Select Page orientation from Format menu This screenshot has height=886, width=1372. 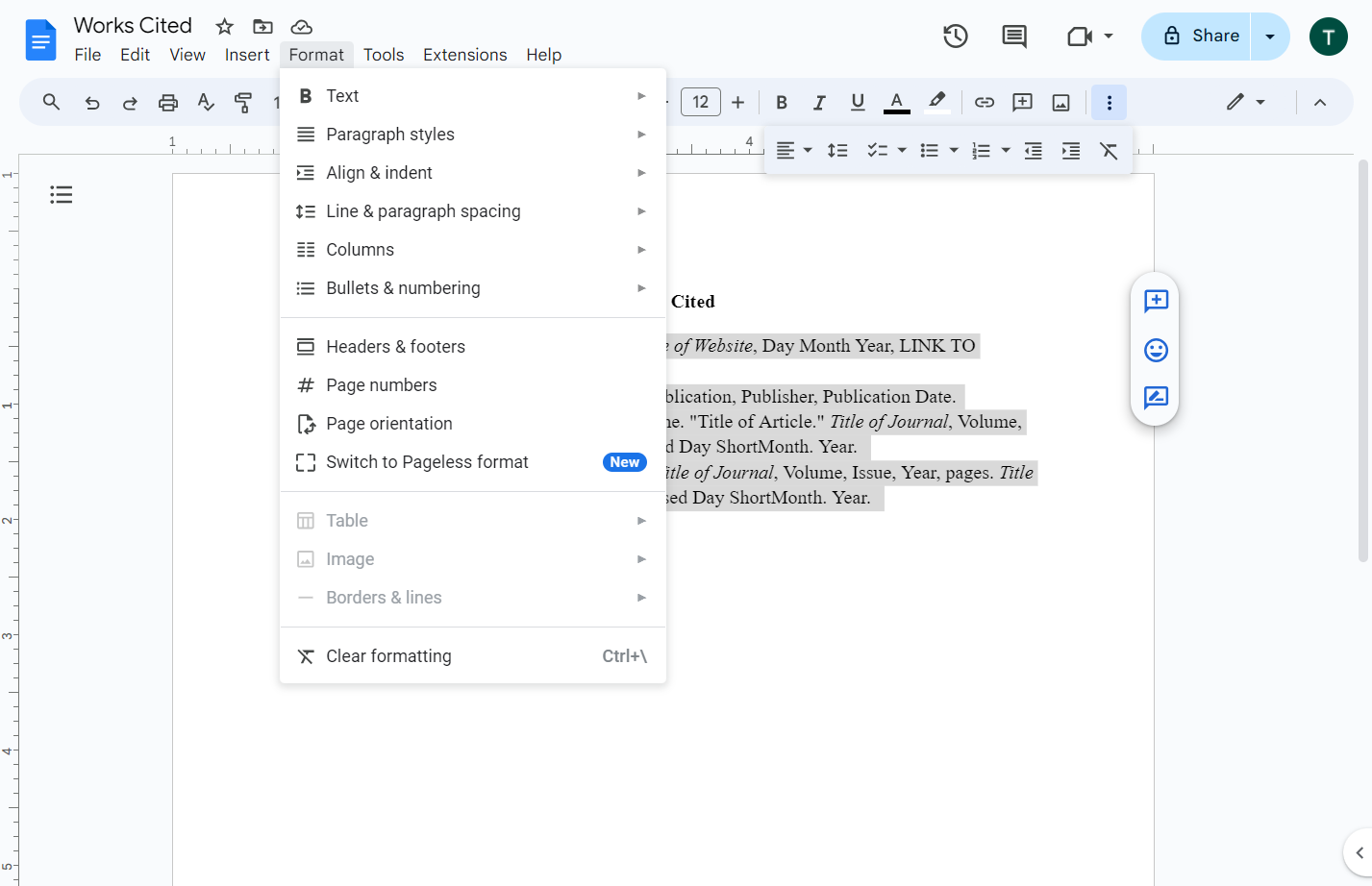click(473, 424)
